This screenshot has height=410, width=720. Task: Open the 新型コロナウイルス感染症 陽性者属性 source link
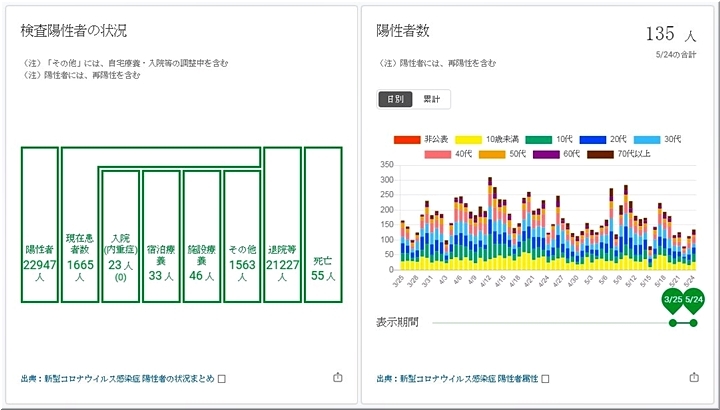tap(456, 379)
